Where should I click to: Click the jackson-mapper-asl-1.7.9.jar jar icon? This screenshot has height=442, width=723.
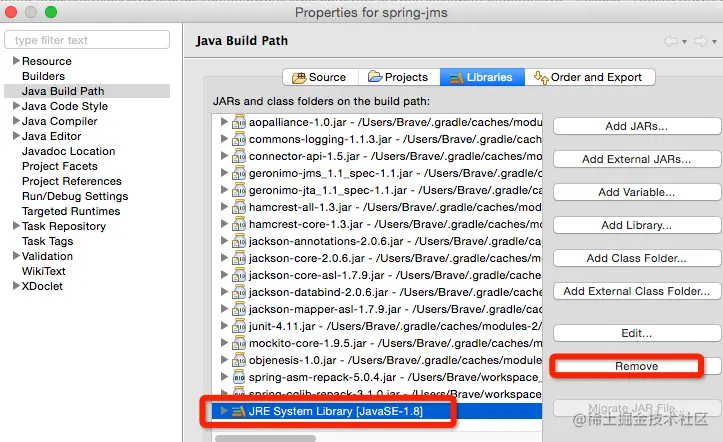(x=238, y=309)
